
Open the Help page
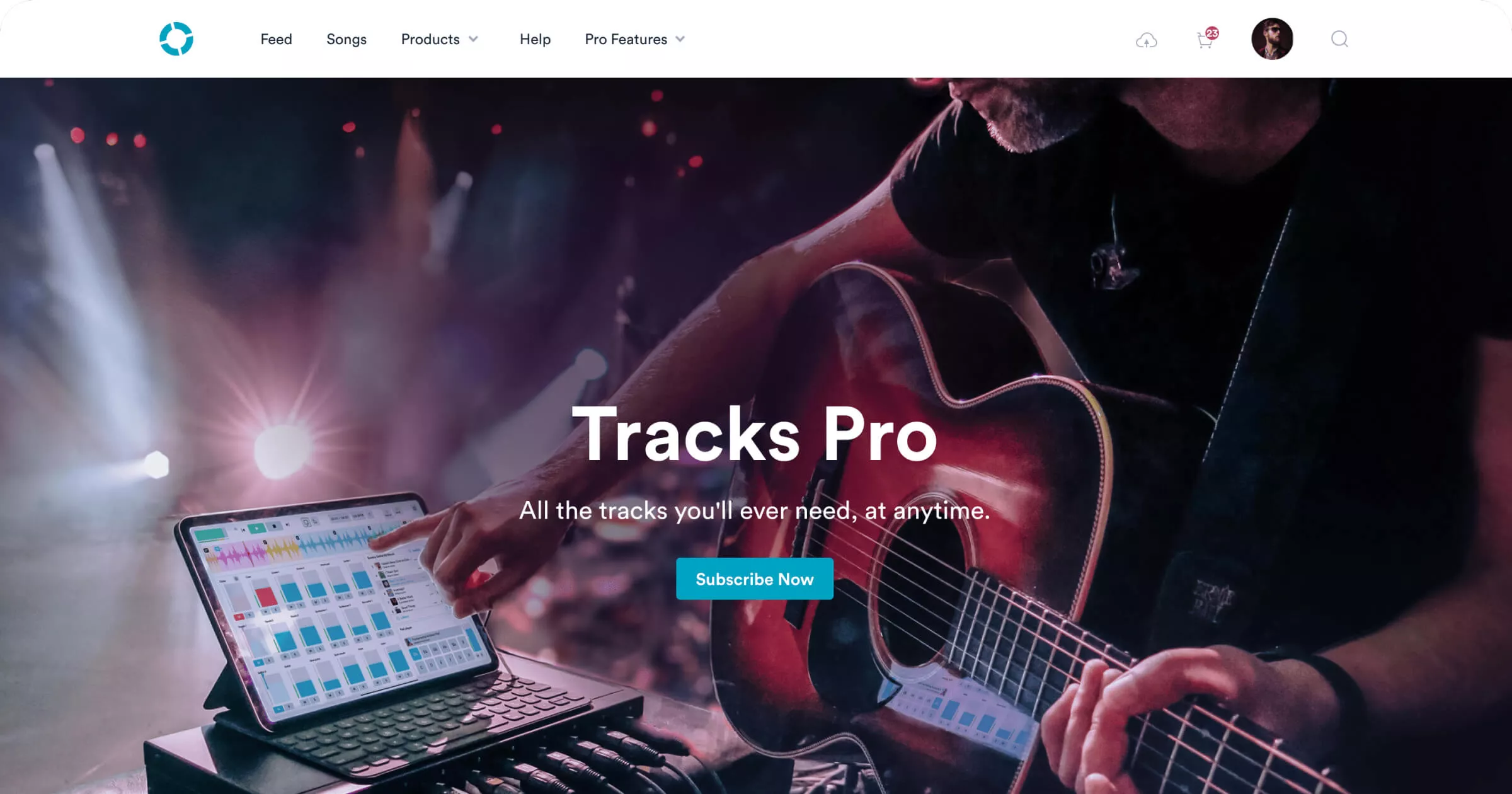click(535, 39)
